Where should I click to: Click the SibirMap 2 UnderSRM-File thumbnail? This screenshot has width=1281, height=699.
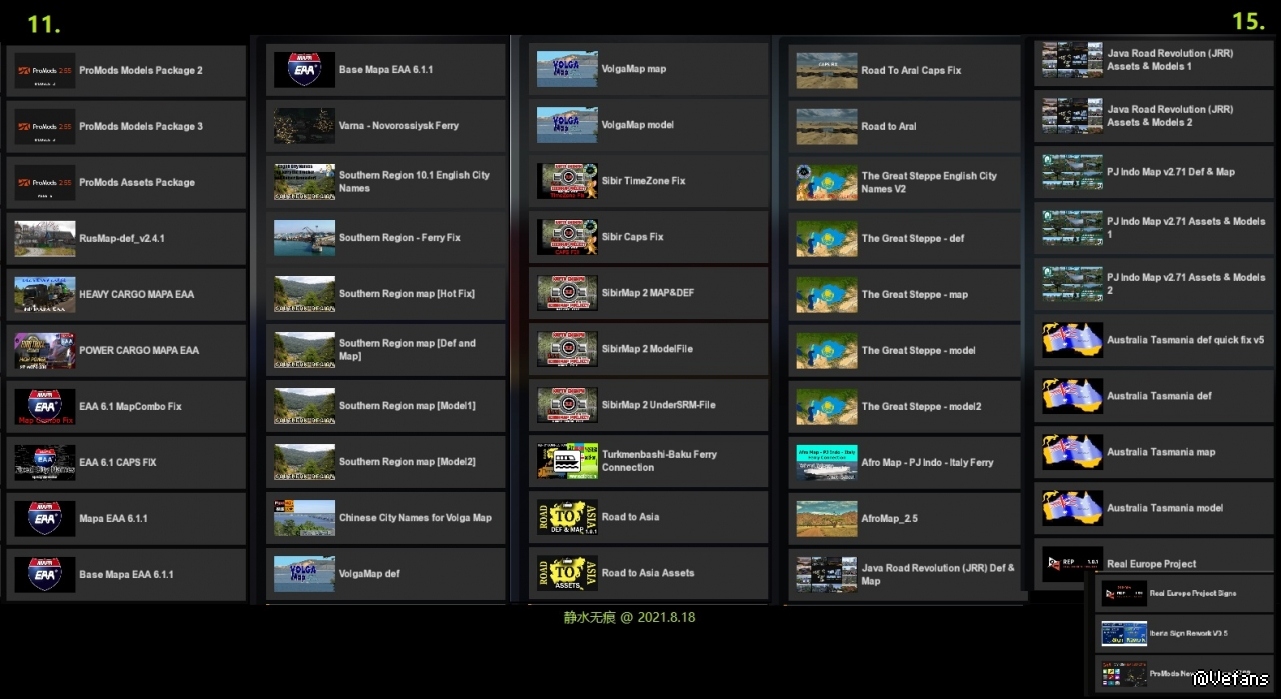pos(567,405)
